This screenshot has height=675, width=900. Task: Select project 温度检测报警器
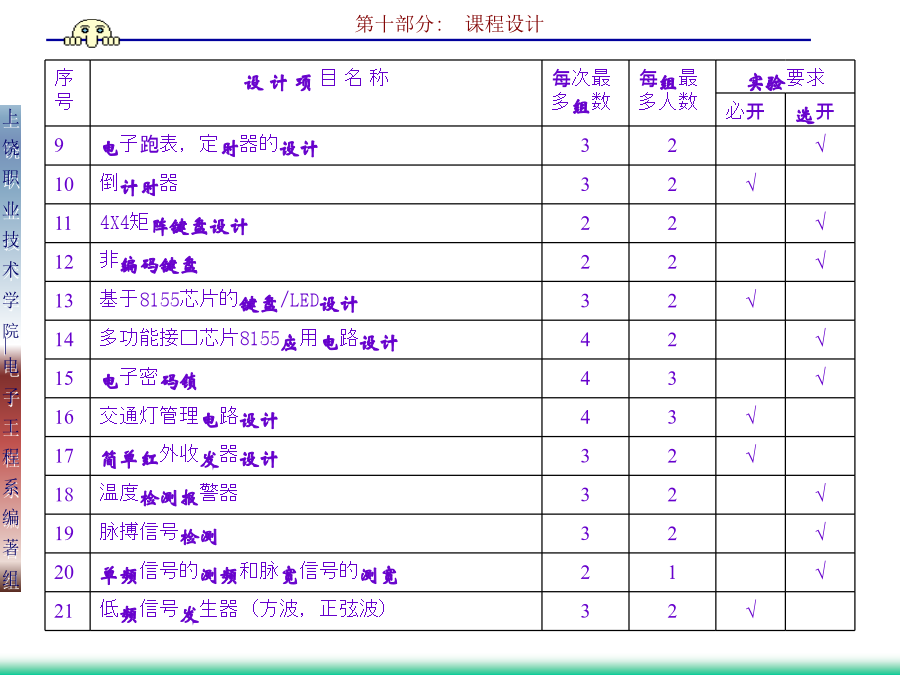pyautogui.click(x=169, y=495)
